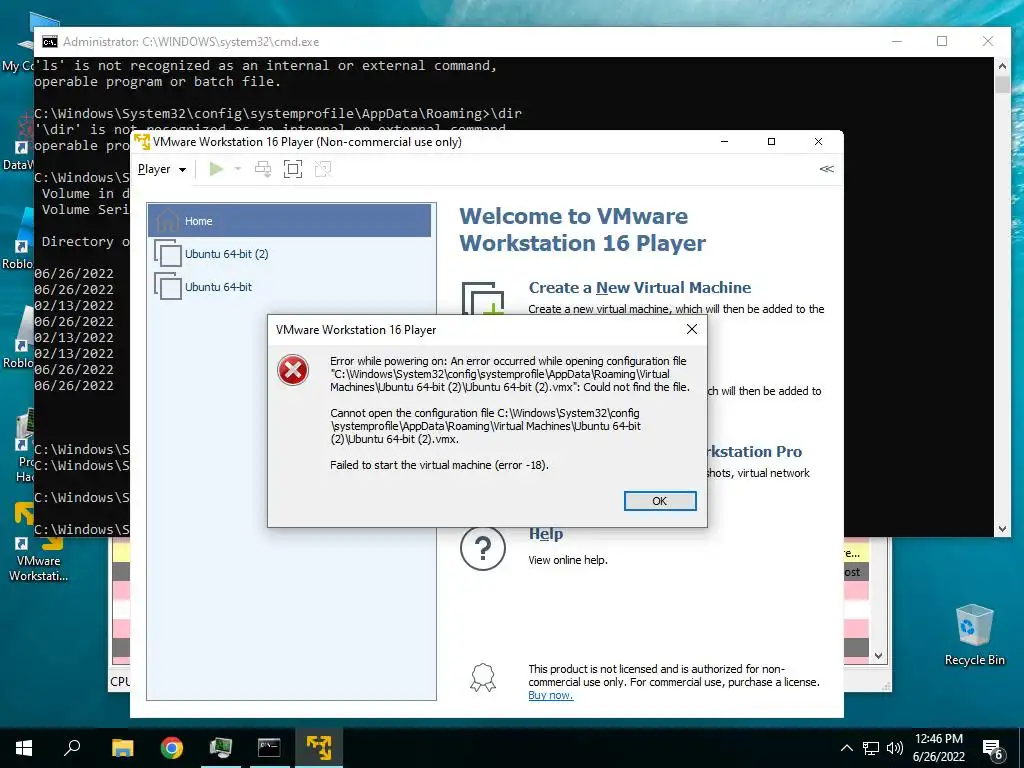Click VMware Player taskbar button
This screenshot has width=1024, height=768.
[x=319, y=747]
